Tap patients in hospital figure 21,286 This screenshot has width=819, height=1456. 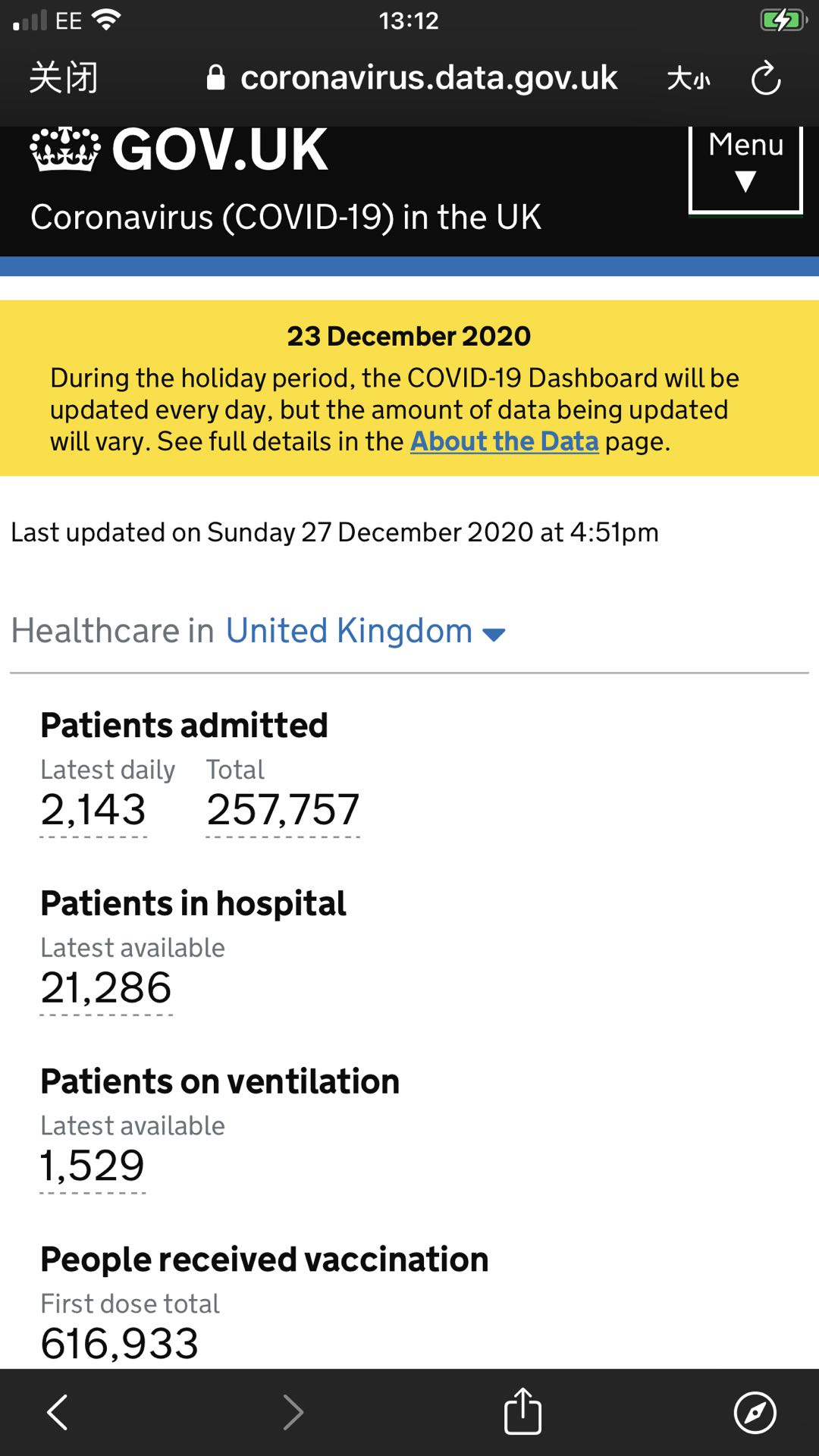(106, 988)
